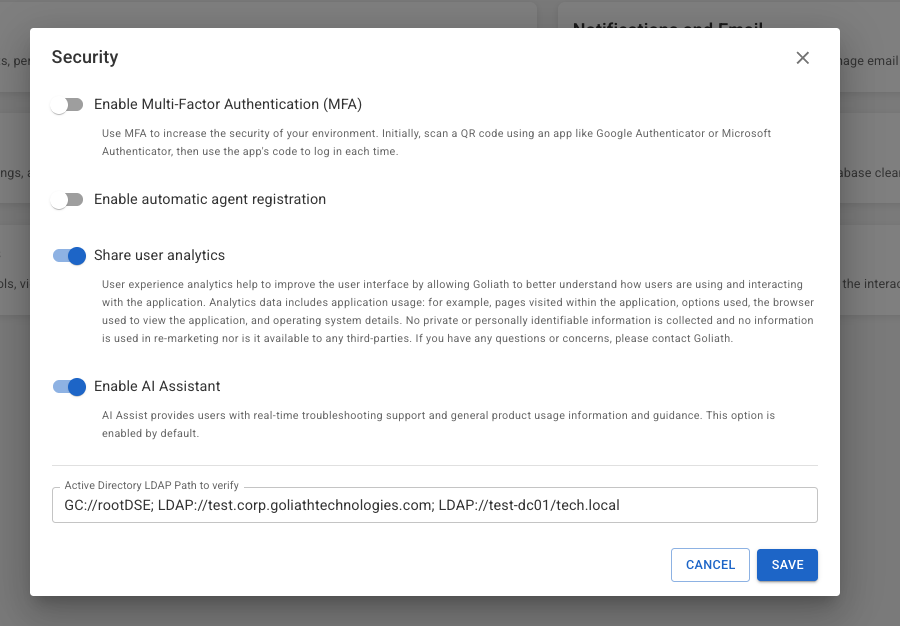Toggle off Enable AI Assistant
Image resolution: width=900 pixels, height=626 pixels.
pyautogui.click(x=69, y=387)
